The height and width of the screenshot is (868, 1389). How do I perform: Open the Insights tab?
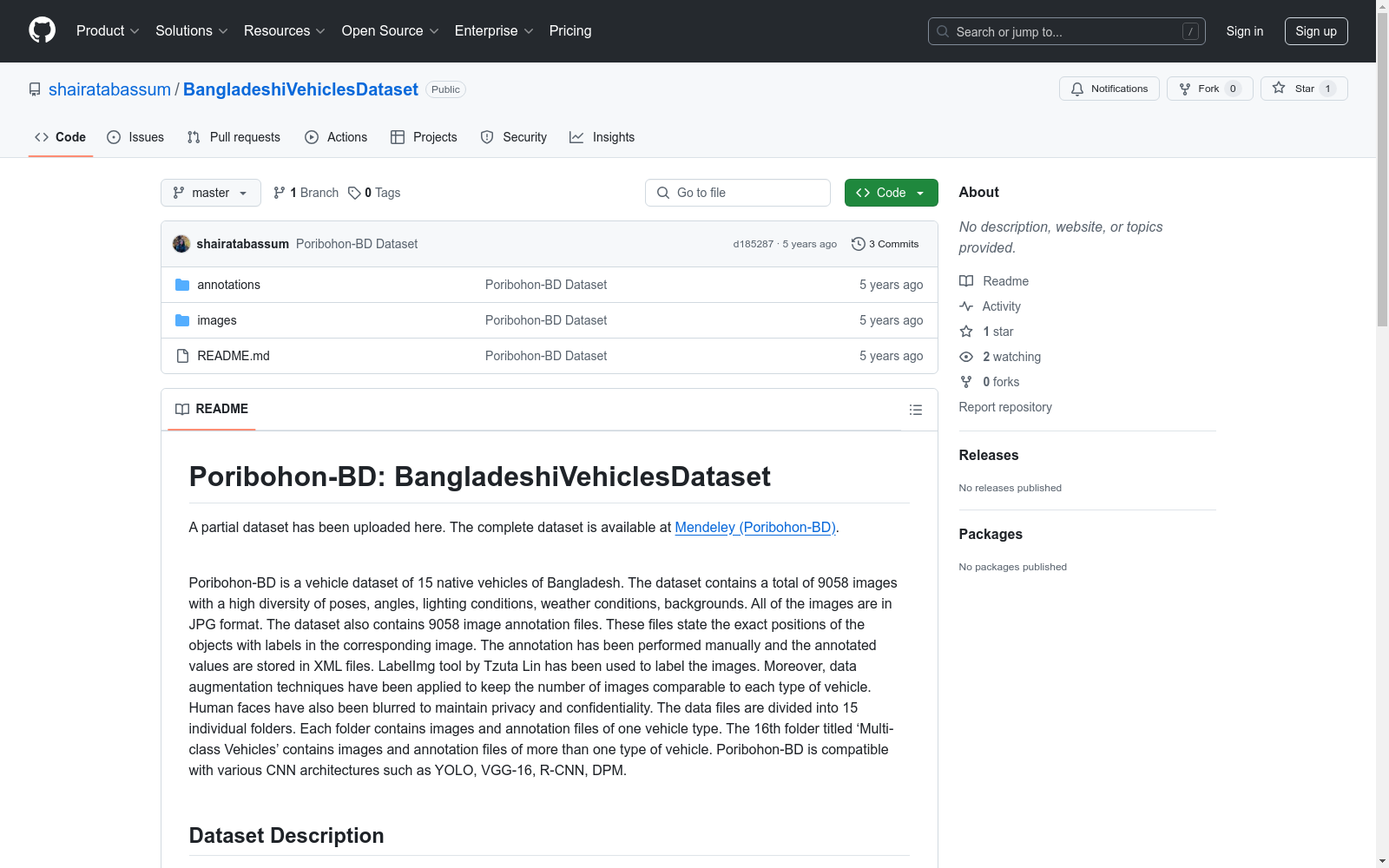pos(602,137)
